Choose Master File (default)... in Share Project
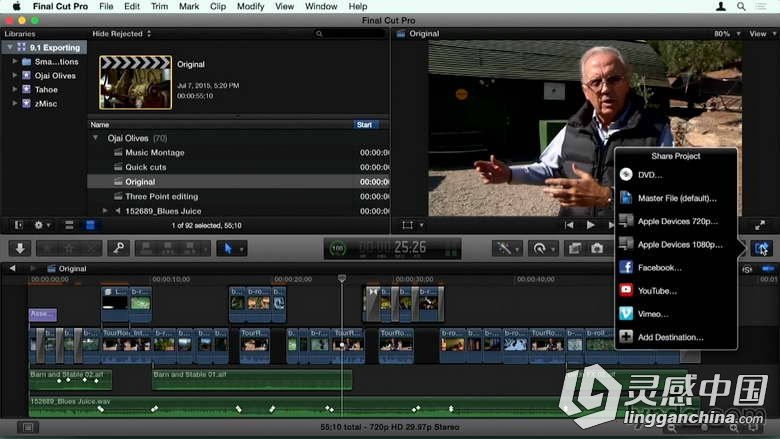 click(x=676, y=198)
